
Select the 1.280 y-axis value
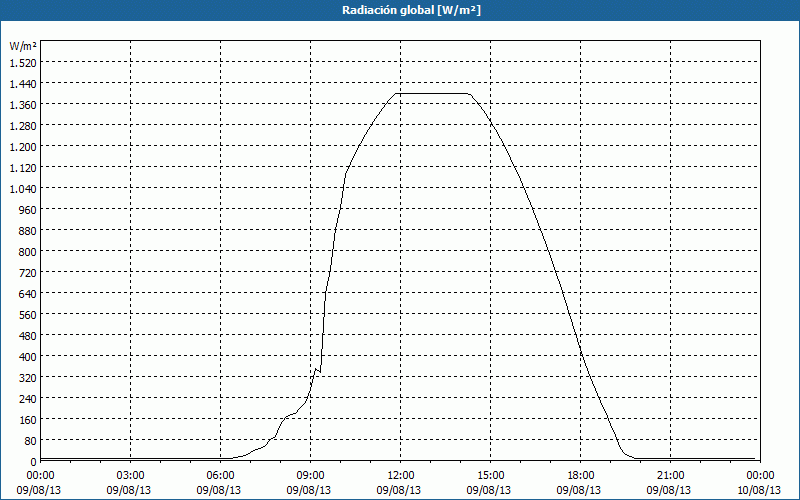(x=23, y=126)
